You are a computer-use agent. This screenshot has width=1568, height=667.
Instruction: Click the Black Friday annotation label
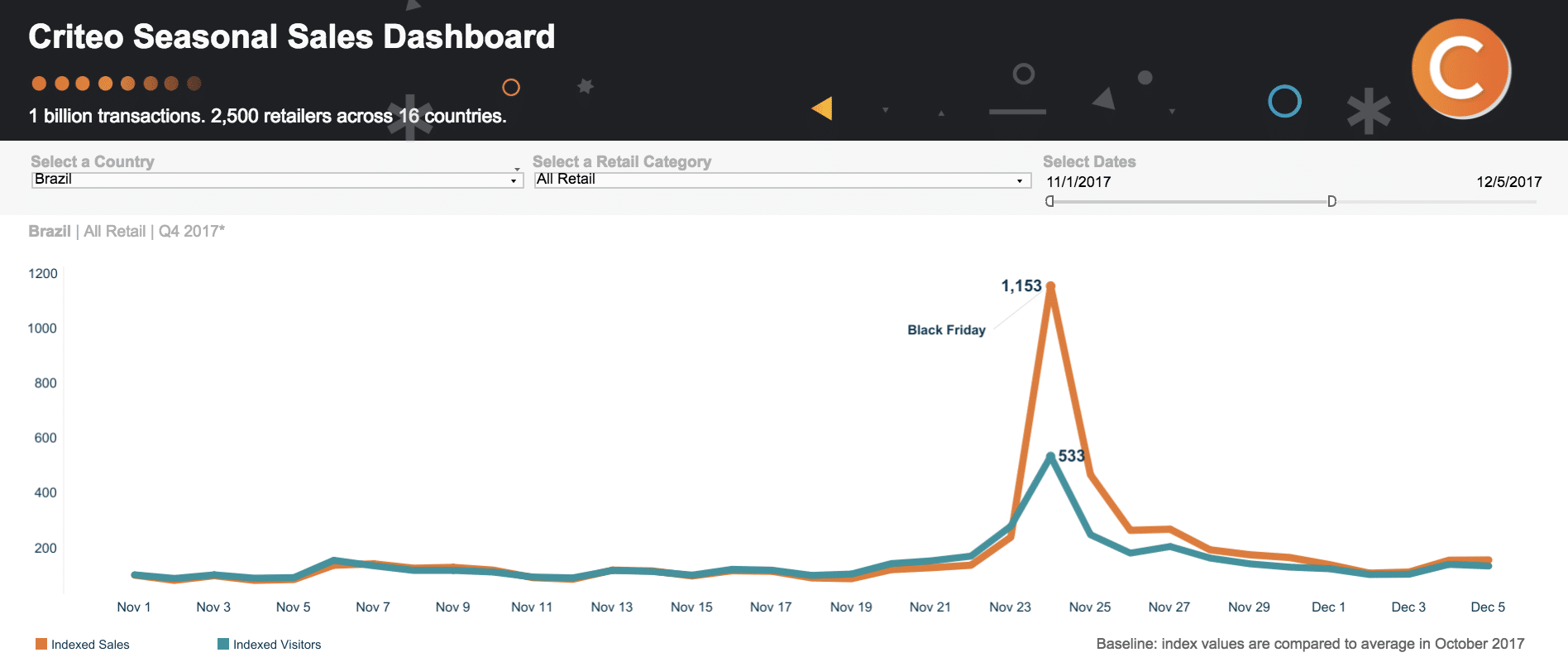click(946, 329)
